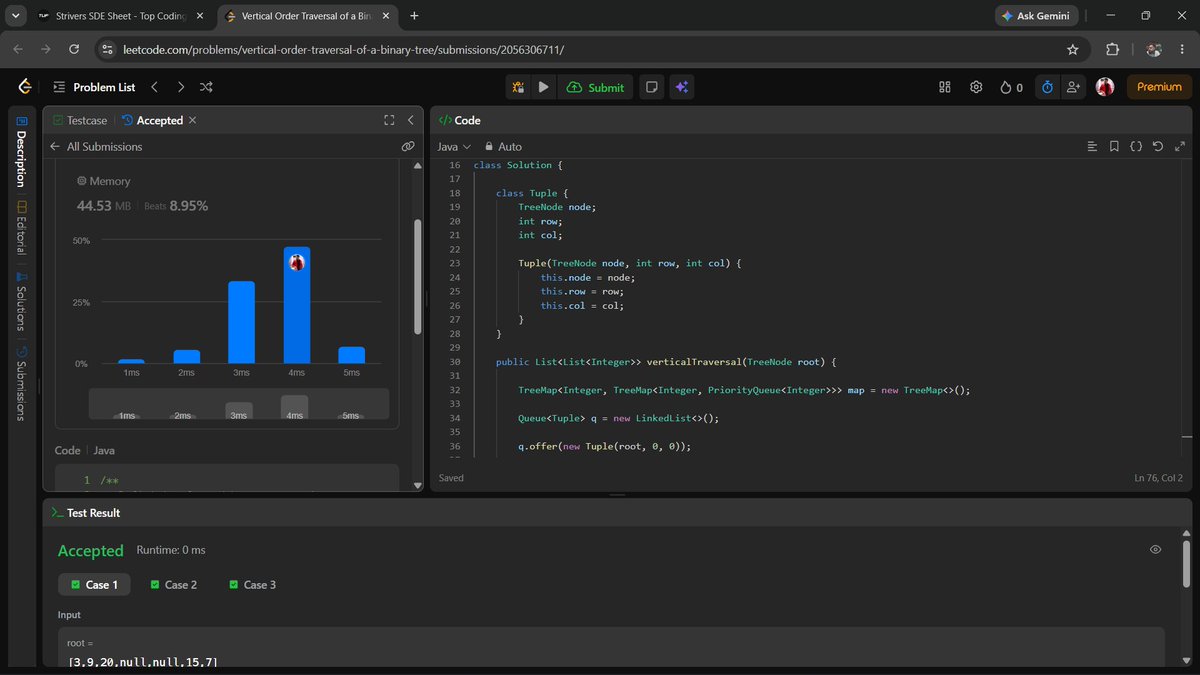Click the Run code play icon
Image resolution: width=1200 pixels, height=675 pixels.
tap(543, 87)
